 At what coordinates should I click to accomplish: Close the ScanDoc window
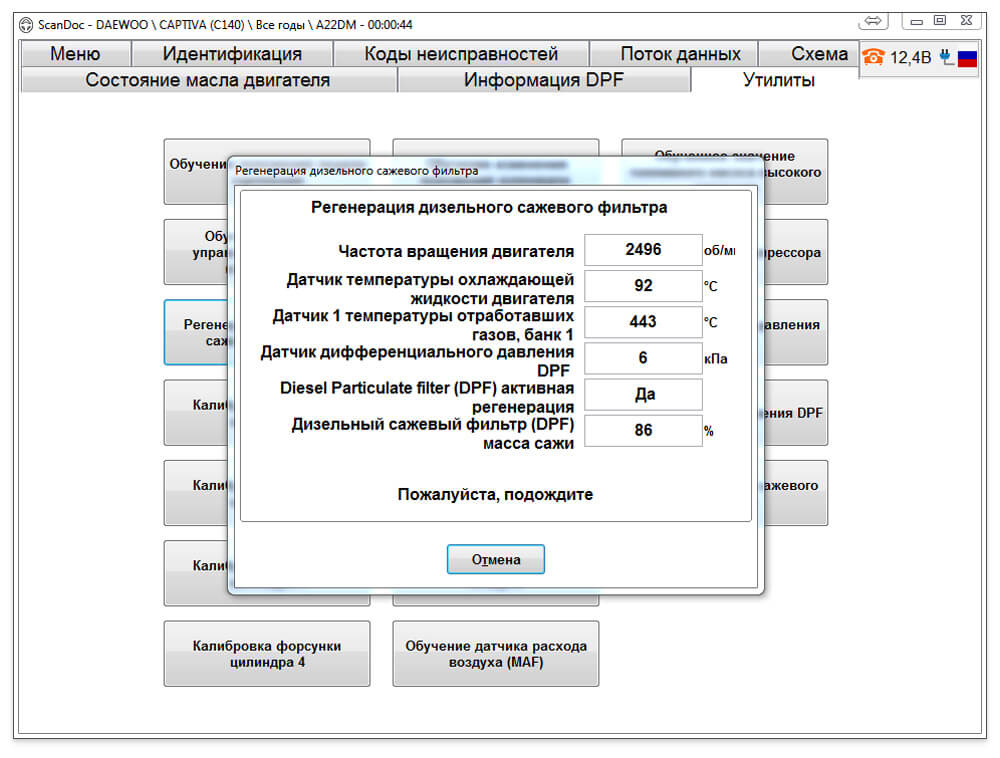click(966, 20)
